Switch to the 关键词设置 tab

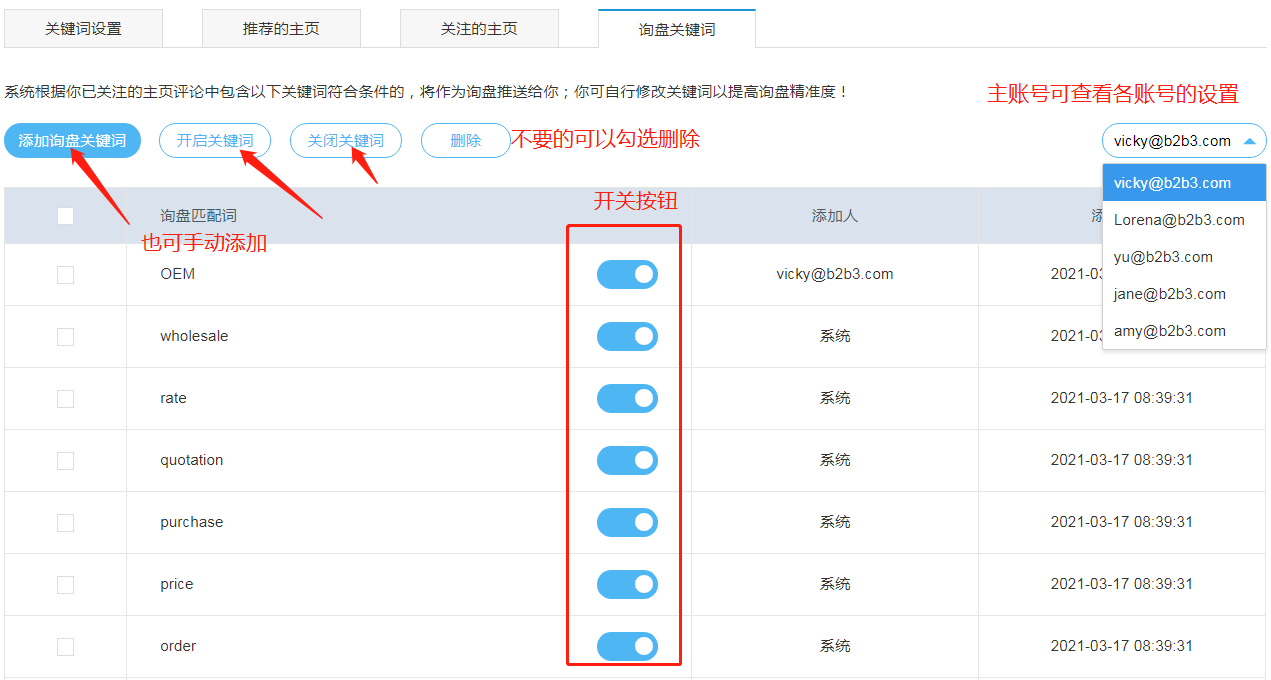tap(83, 29)
